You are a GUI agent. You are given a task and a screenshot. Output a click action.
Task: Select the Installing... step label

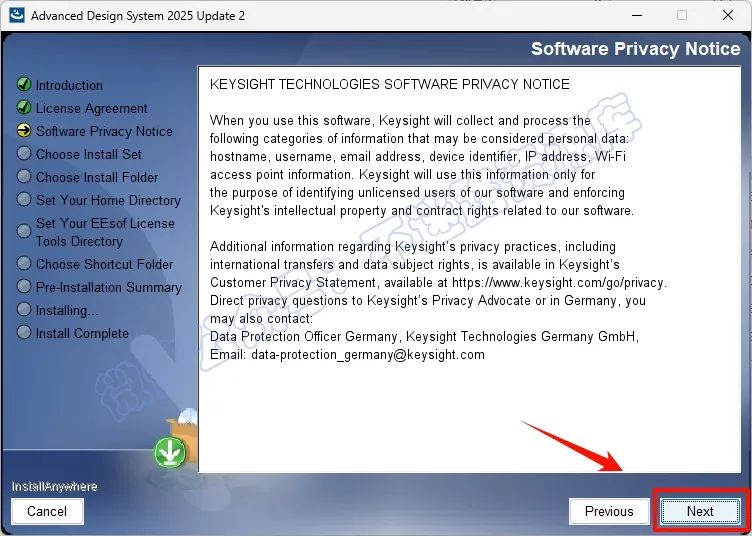click(67, 310)
